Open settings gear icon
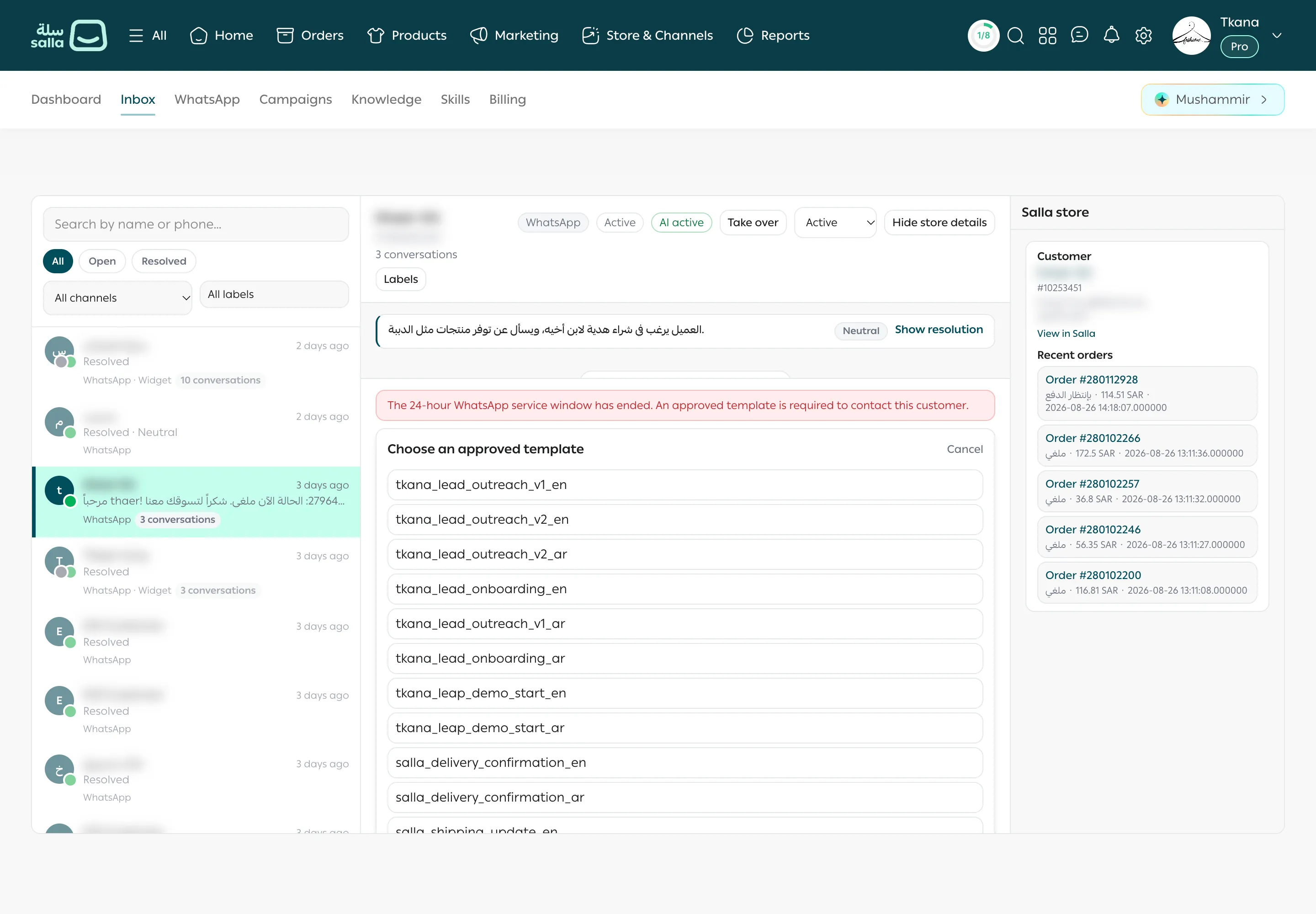The width and height of the screenshot is (1316, 914). [x=1144, y=36]
